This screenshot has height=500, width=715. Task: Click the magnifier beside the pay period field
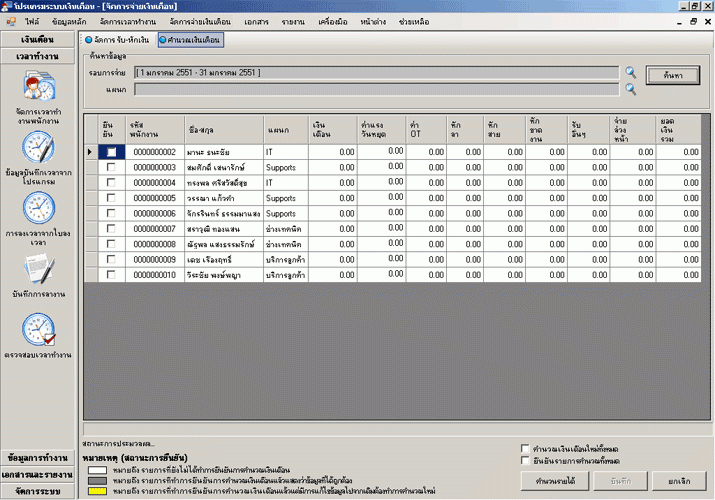(631, 72)
